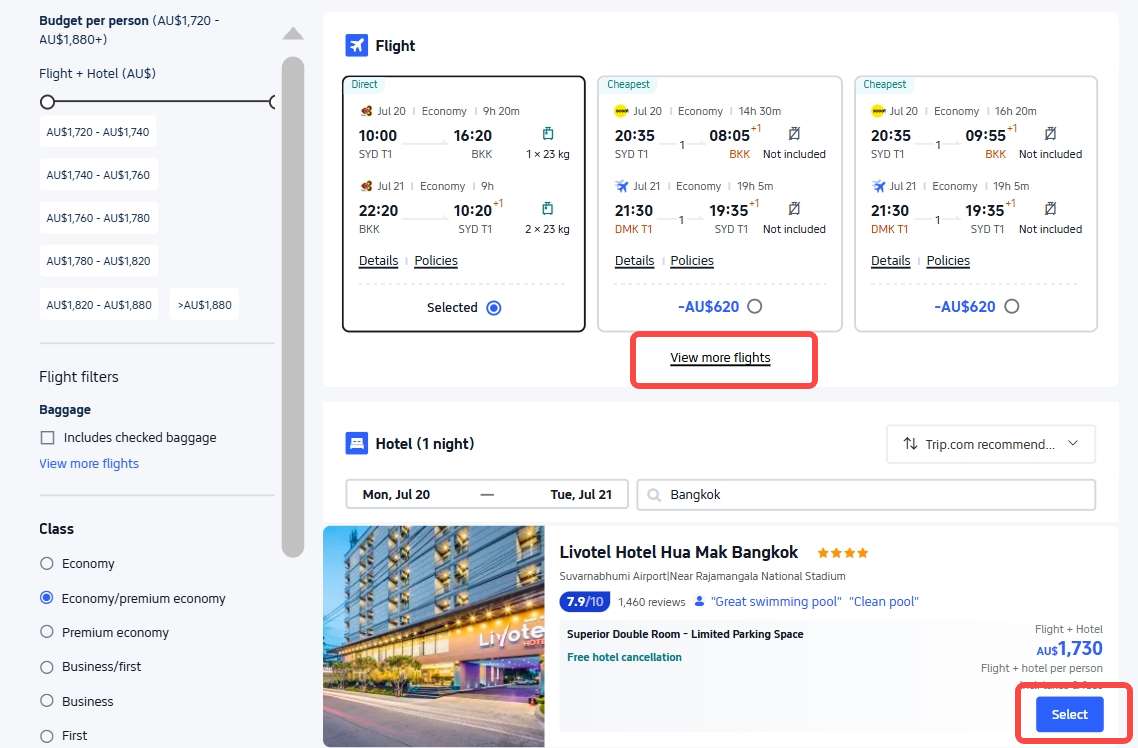This screenshot has height=748, width=1138.
Task: Click the Bangkok hotel search field
Action: (866, 495)
